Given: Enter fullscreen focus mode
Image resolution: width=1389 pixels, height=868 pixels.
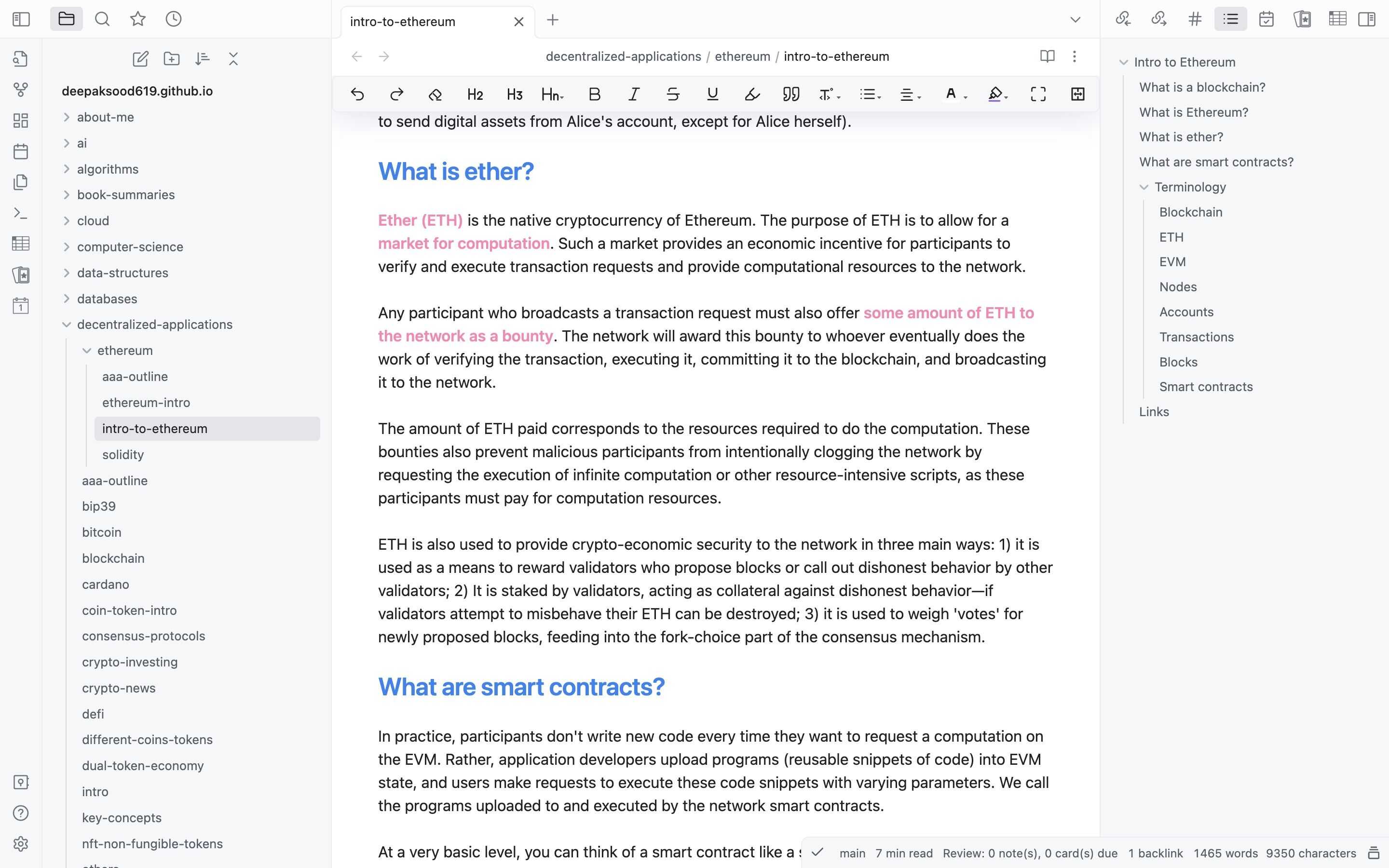Looking at the screenshot, I should click(x=1038, y=94).
